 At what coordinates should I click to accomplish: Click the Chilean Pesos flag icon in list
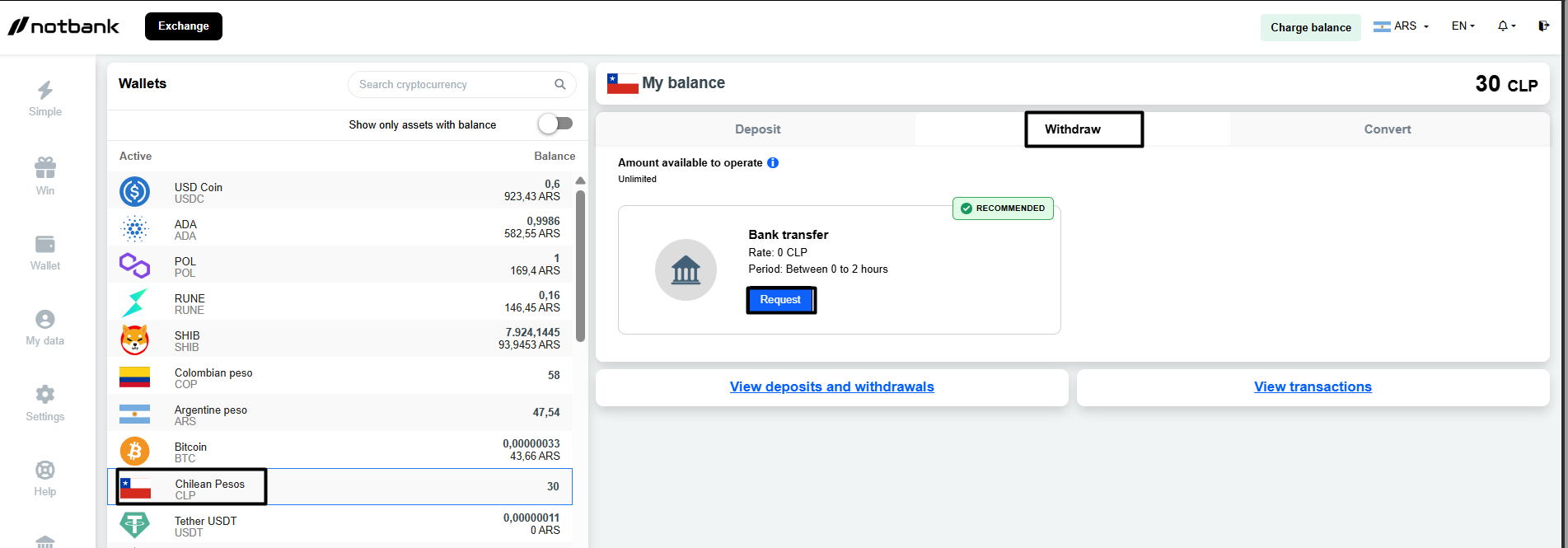click(x=135, y=489)
